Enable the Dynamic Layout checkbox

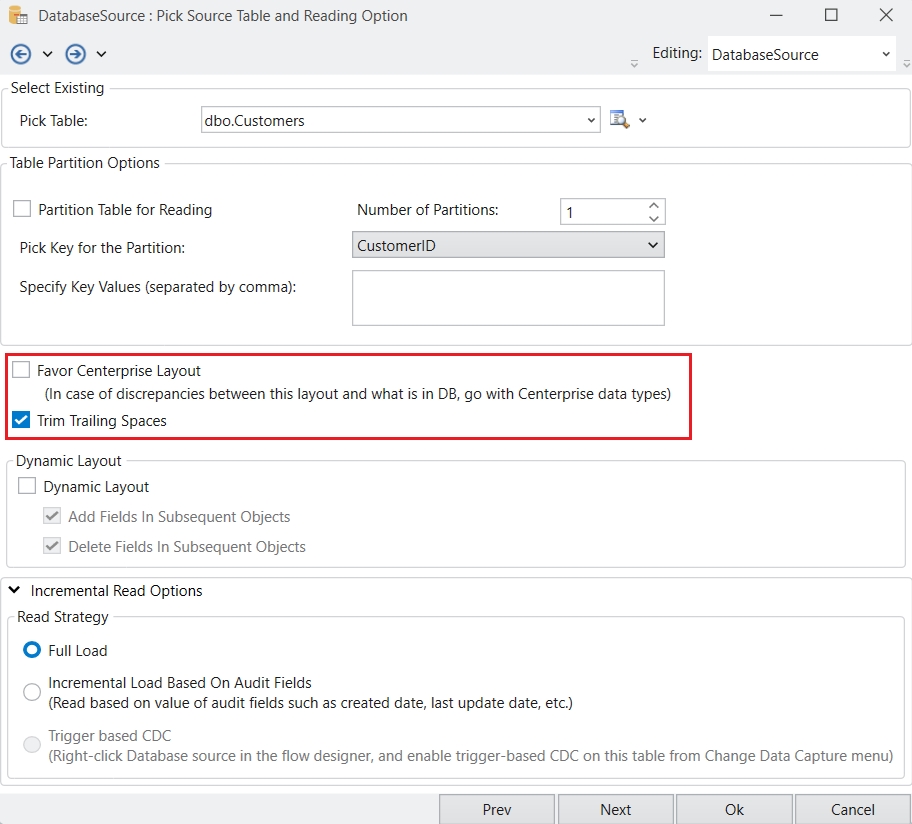[27, 486]
